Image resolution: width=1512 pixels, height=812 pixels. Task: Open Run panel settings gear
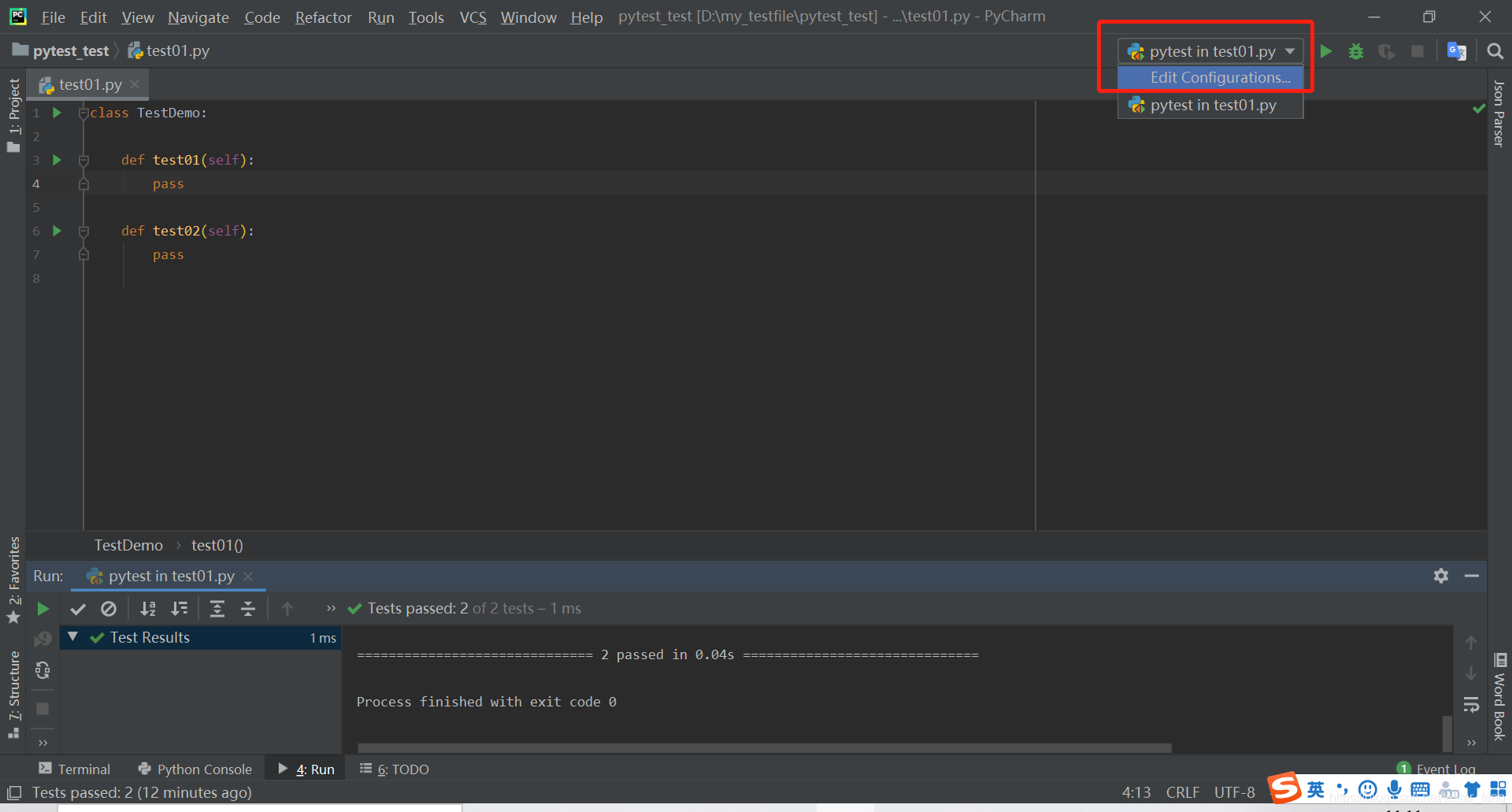point(1441,576)
